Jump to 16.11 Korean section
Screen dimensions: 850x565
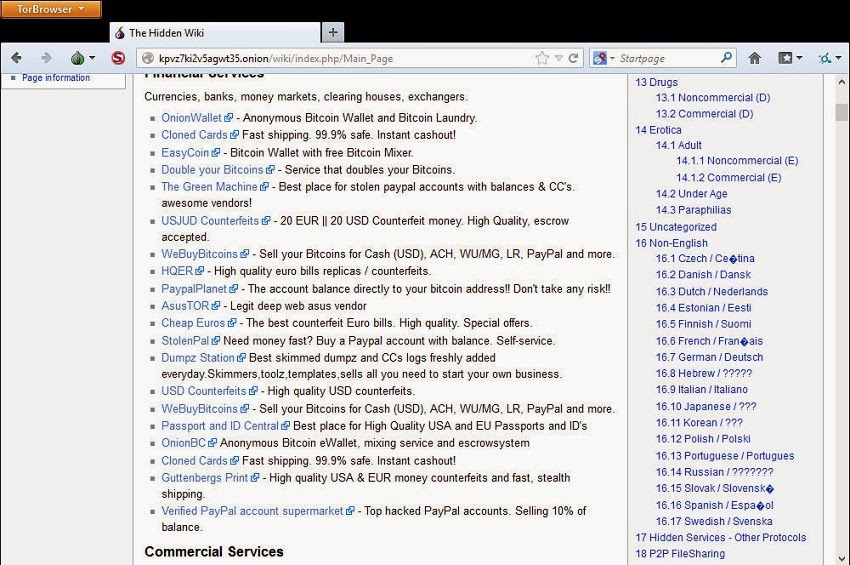pyautogui.click(x=699, y=422)
